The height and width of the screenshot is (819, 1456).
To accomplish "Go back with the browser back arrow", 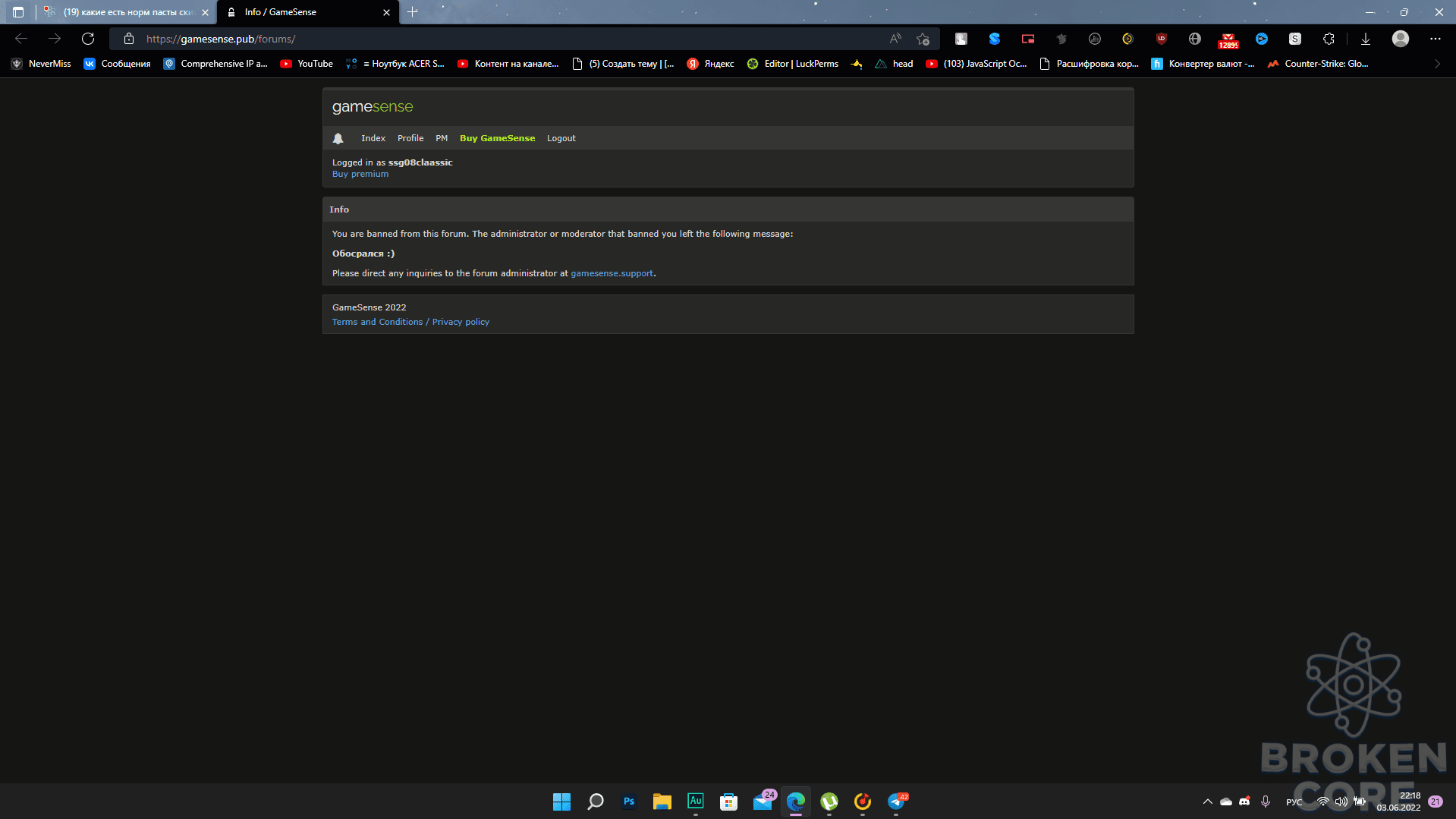I will point(21,39).
